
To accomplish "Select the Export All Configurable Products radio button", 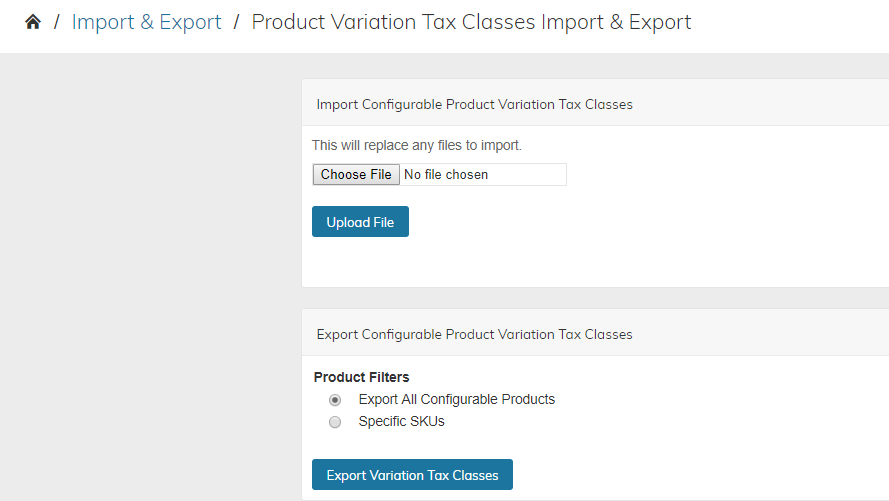I will [335, 400].
